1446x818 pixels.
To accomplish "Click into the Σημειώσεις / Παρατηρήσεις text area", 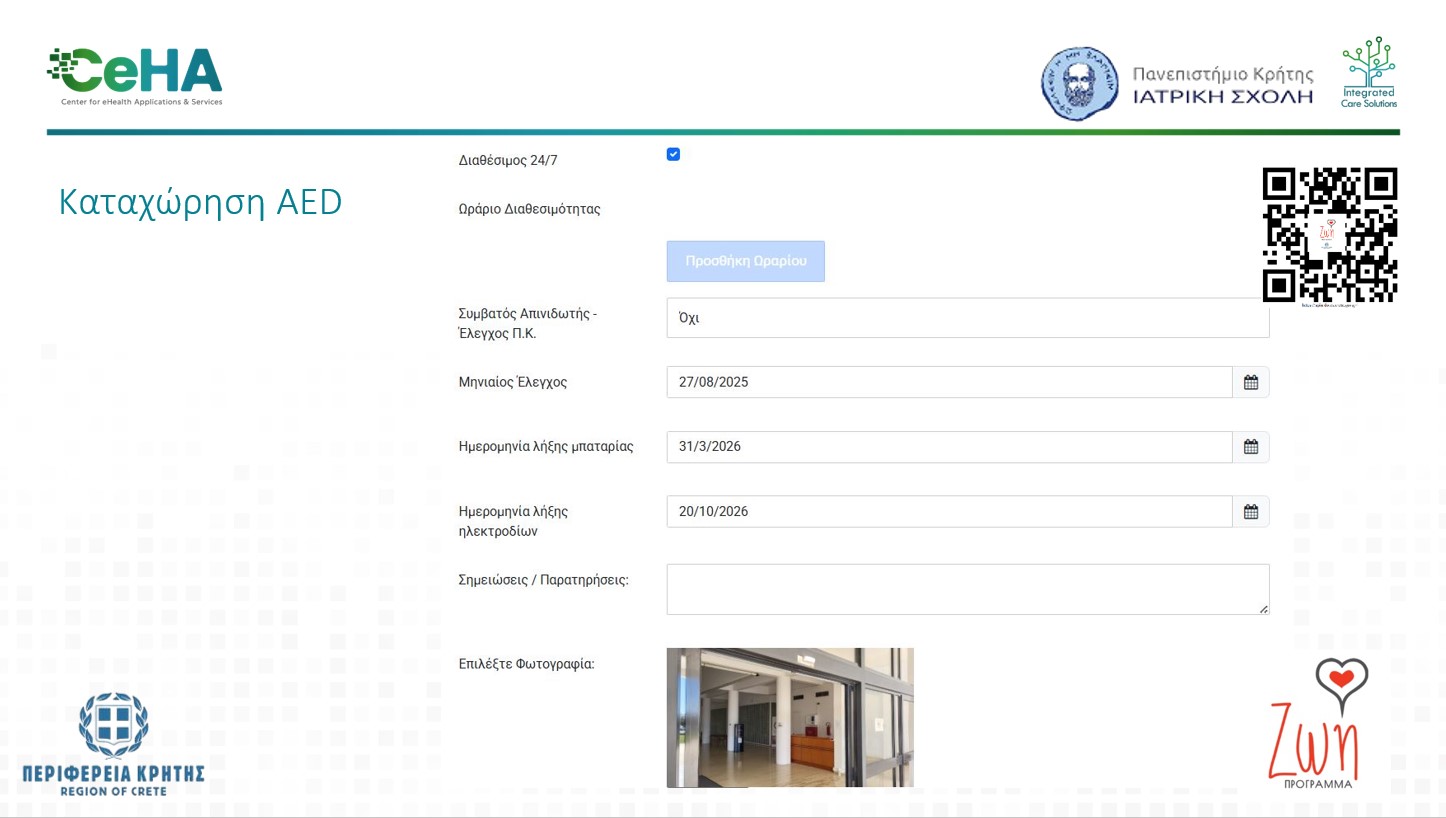I will 966,589.
